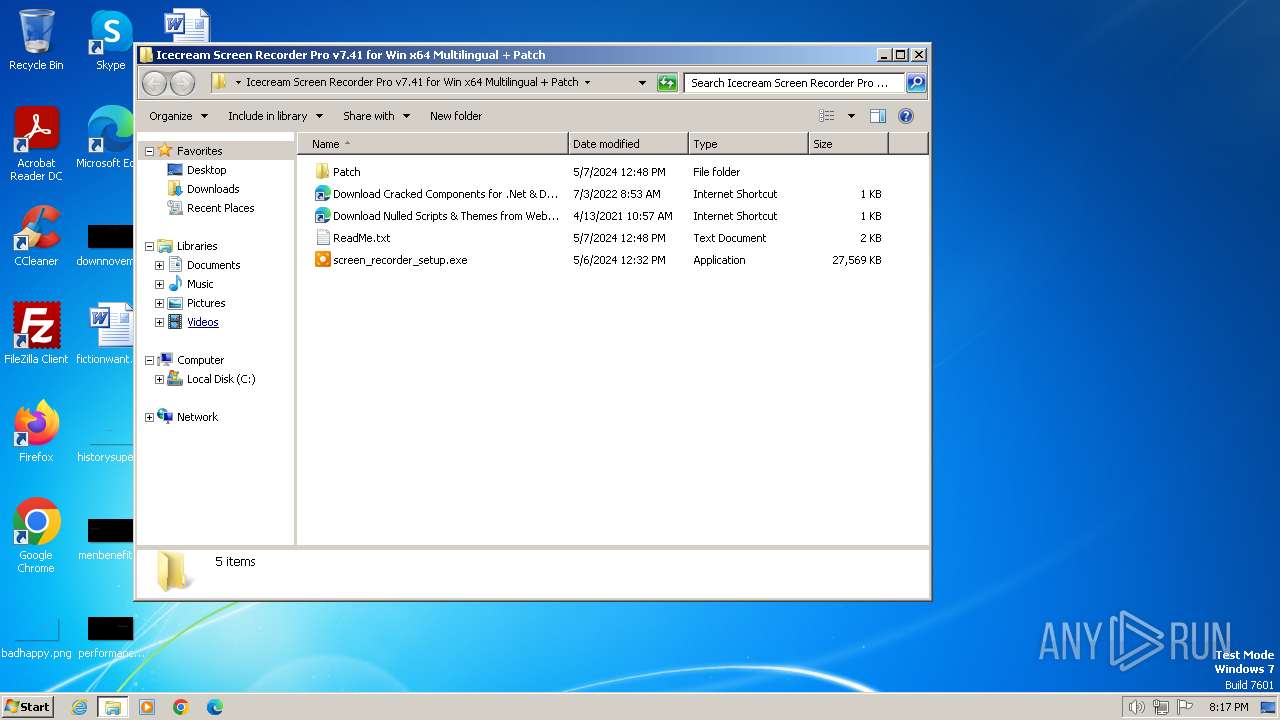Click the Forward navigation arrow in Explorer
The width and height of the screenshot is (1280, 720).
(182, 83)
